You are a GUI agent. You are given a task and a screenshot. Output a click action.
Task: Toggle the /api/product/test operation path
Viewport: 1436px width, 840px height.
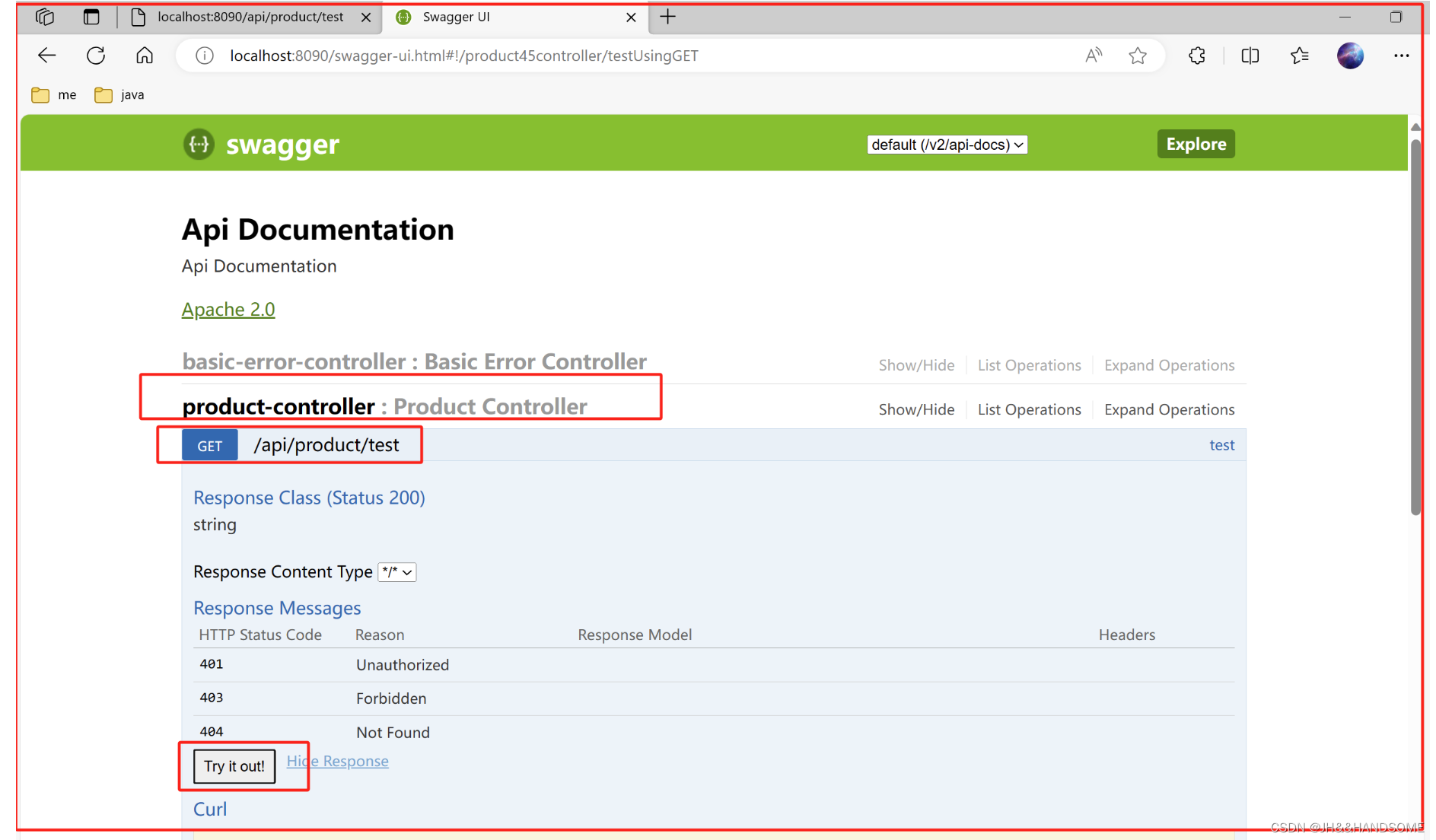click(x=326, y=445)
